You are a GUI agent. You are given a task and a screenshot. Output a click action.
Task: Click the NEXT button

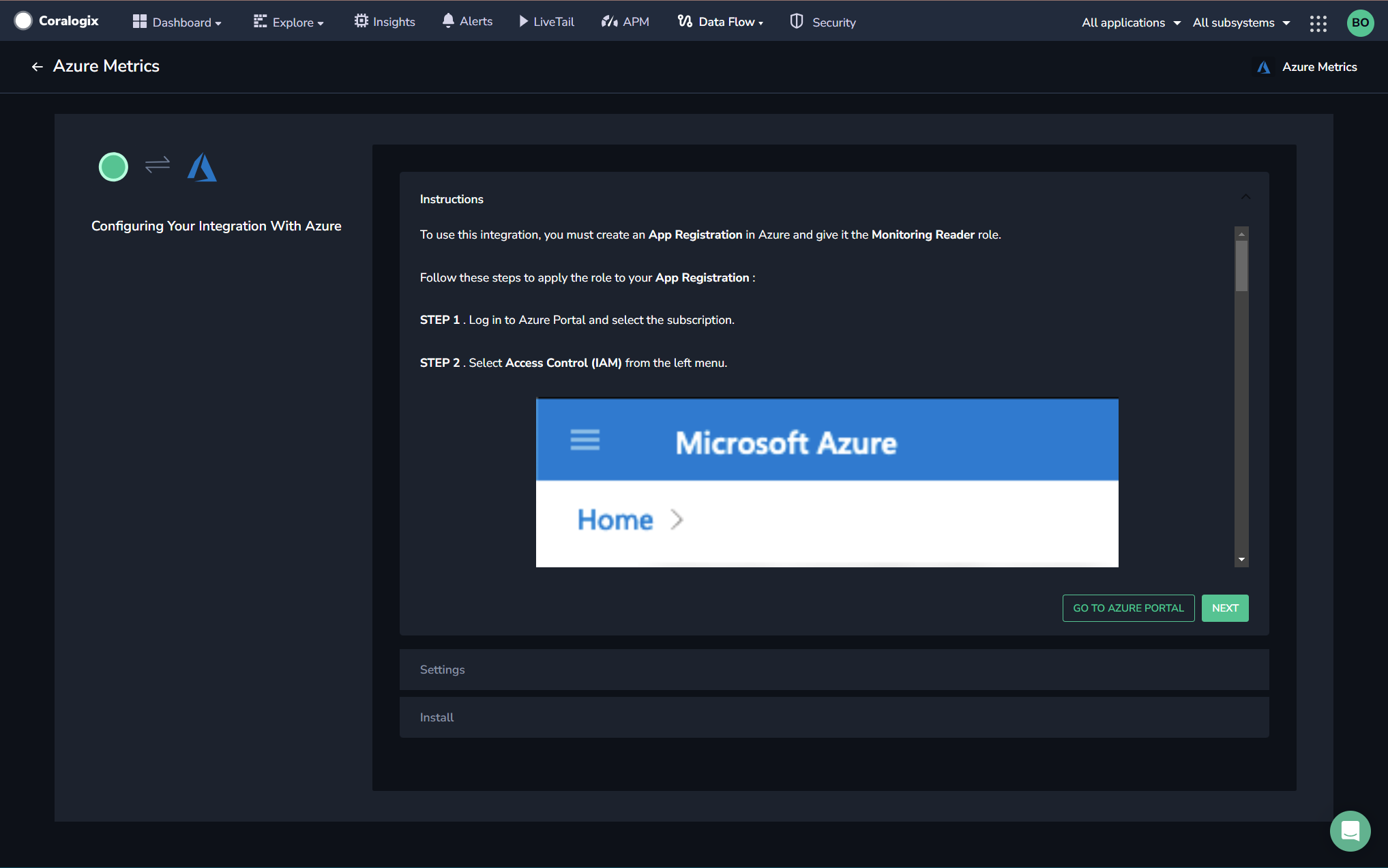(1225, 608)
